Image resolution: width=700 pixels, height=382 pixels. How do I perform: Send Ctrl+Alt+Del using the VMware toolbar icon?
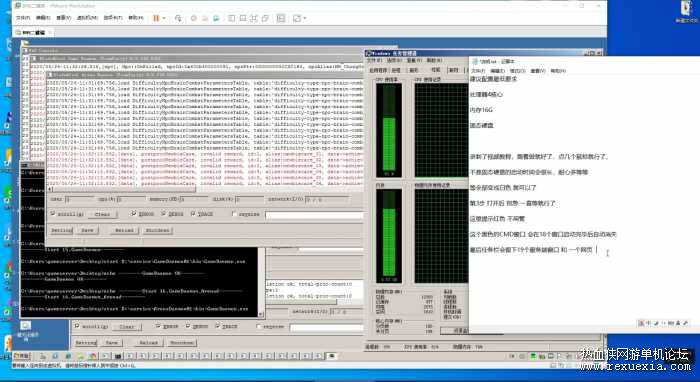click(178, 18)
